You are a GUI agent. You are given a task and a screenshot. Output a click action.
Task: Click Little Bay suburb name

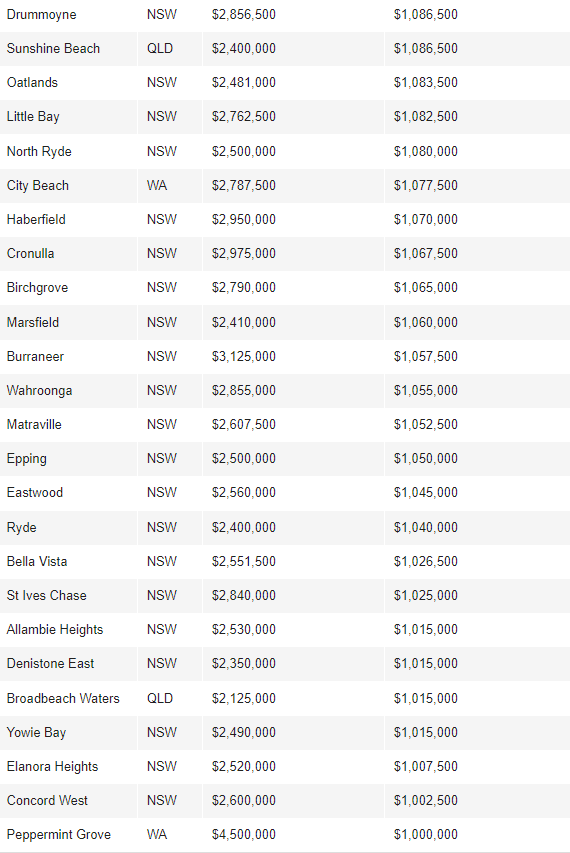point(33,116)
